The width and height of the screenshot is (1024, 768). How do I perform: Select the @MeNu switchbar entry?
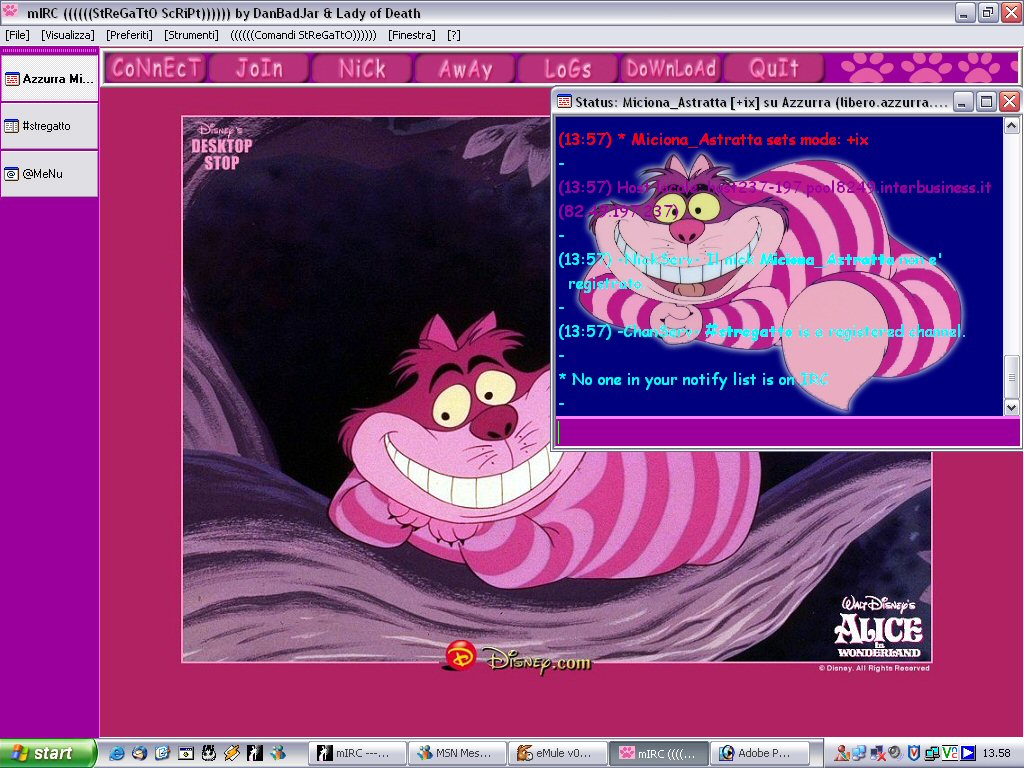[49, 173]
